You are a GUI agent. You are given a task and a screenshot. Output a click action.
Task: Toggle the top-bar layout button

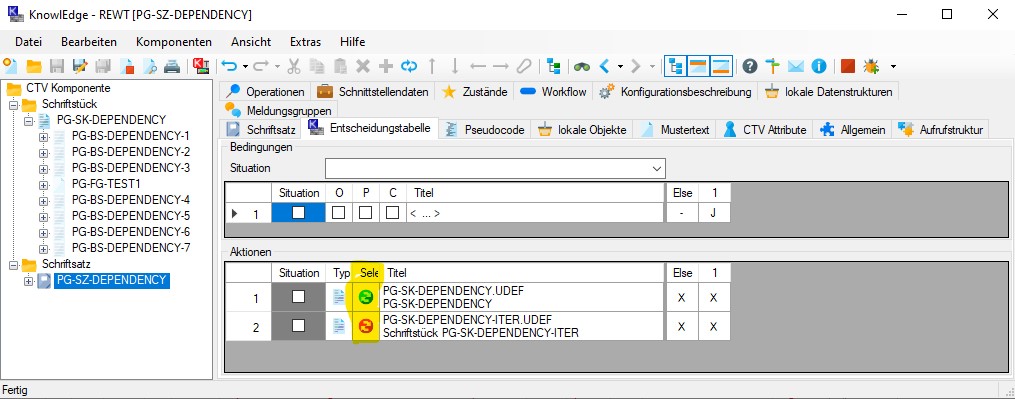698,65
